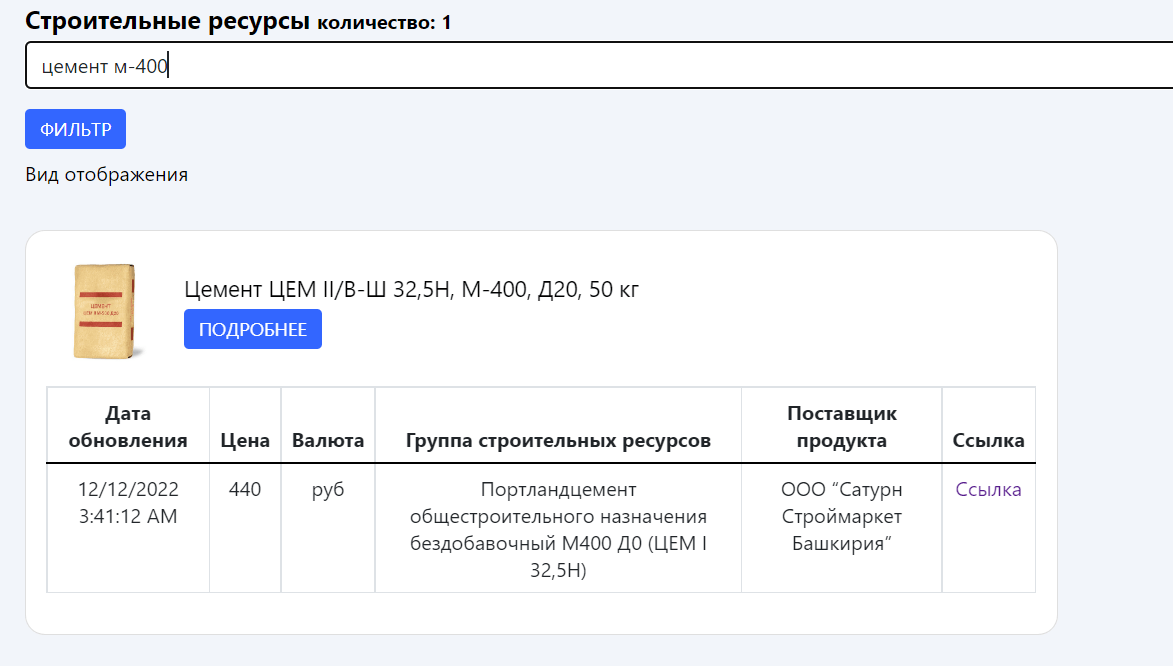Click the Поставщик продукта column header

point(842,427)
